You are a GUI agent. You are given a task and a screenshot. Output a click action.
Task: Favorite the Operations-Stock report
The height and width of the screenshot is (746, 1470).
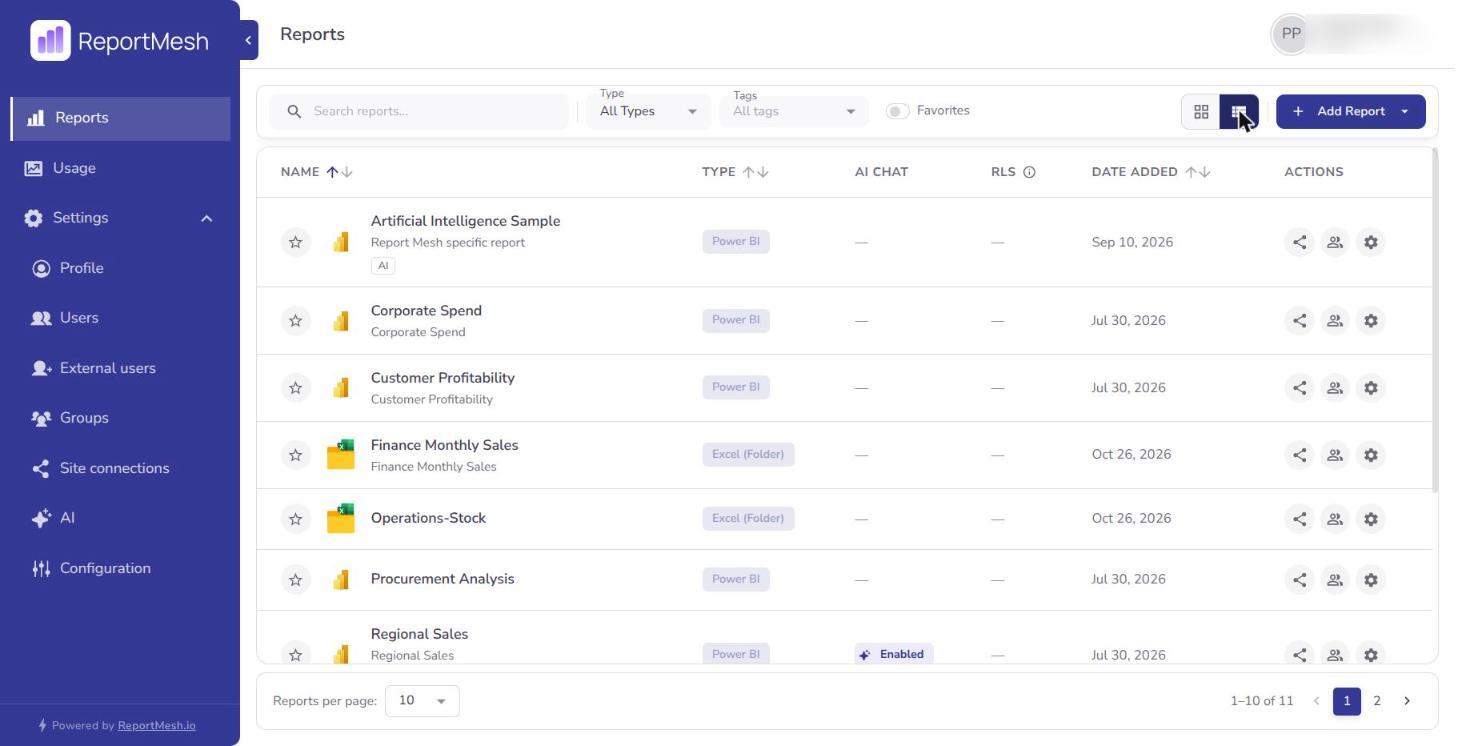(x=295, y=519)
